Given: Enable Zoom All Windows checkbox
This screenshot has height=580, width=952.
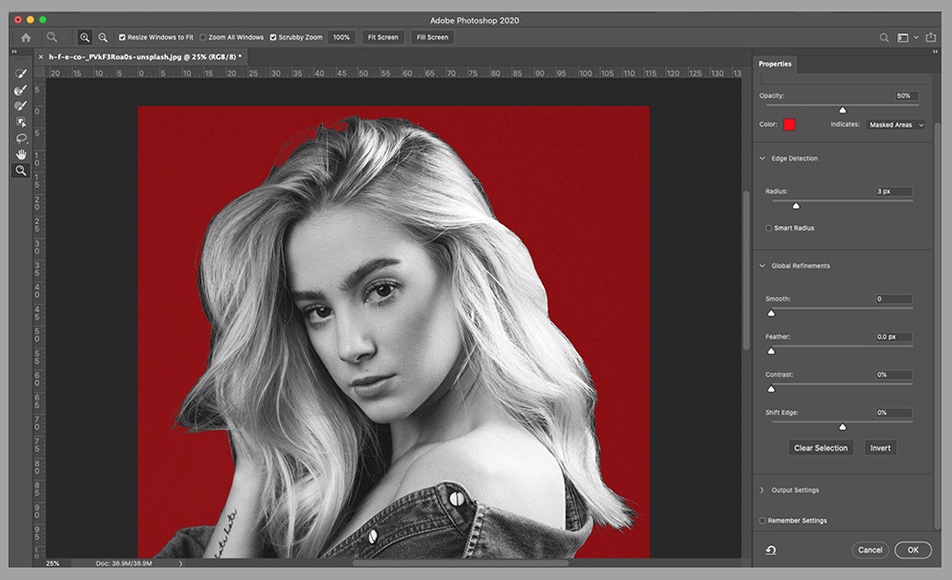Looking at the screenshot, I should [203, 38].
